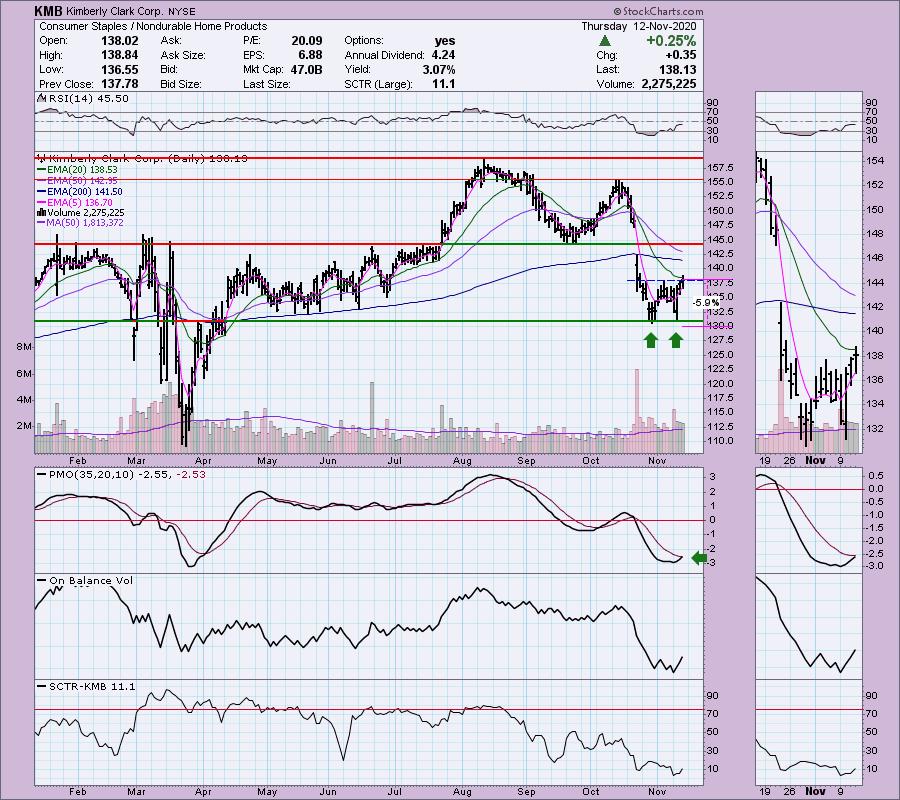Click the Consumer Staples / Nondurable Home Products sector
The image size is (900, 800).
coord(153,26)
